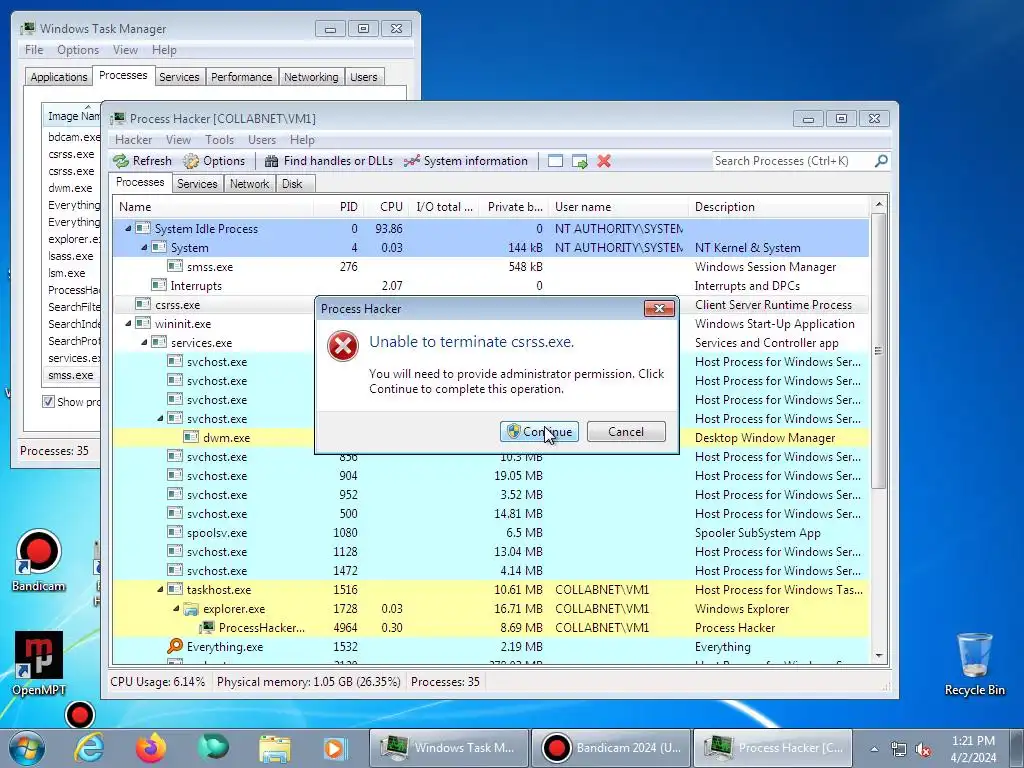This screenshot has width=1024, height=768.
Task: Collapse the services.exe tree node
Action: [x=144, y=343]
